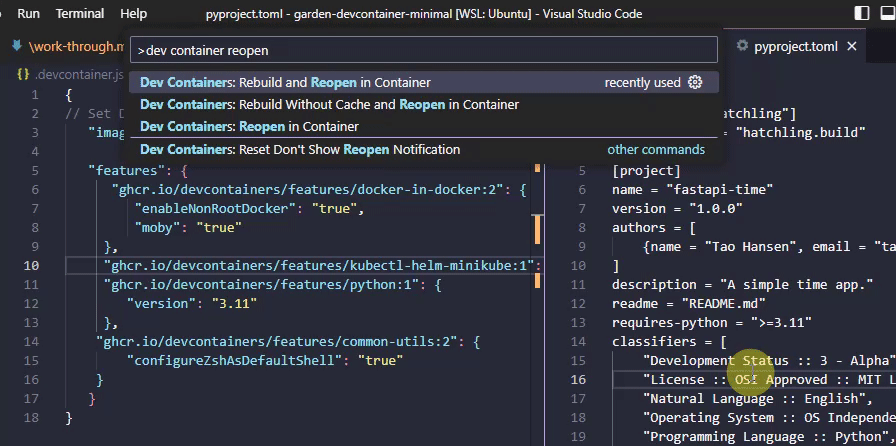
Task: Switch to the work-through markdown tab
Action: tap(76, 46)
